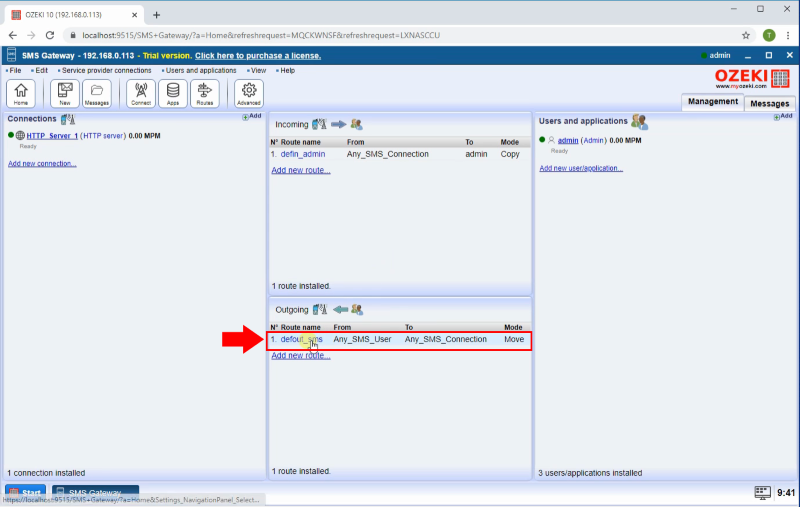The height and width of the screenshot is (507, 800).
Task: Switch to the Messages tab
Action: (769, 104)
